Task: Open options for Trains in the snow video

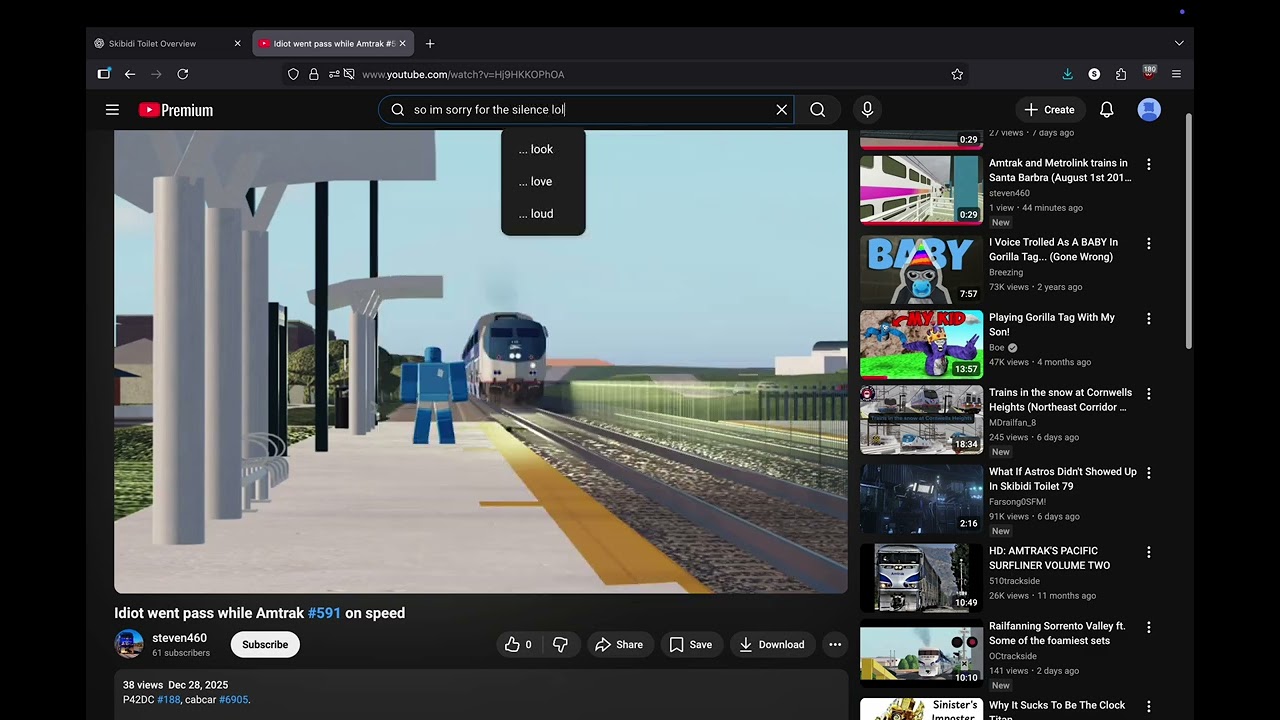Action: [x=1148, y=394]
